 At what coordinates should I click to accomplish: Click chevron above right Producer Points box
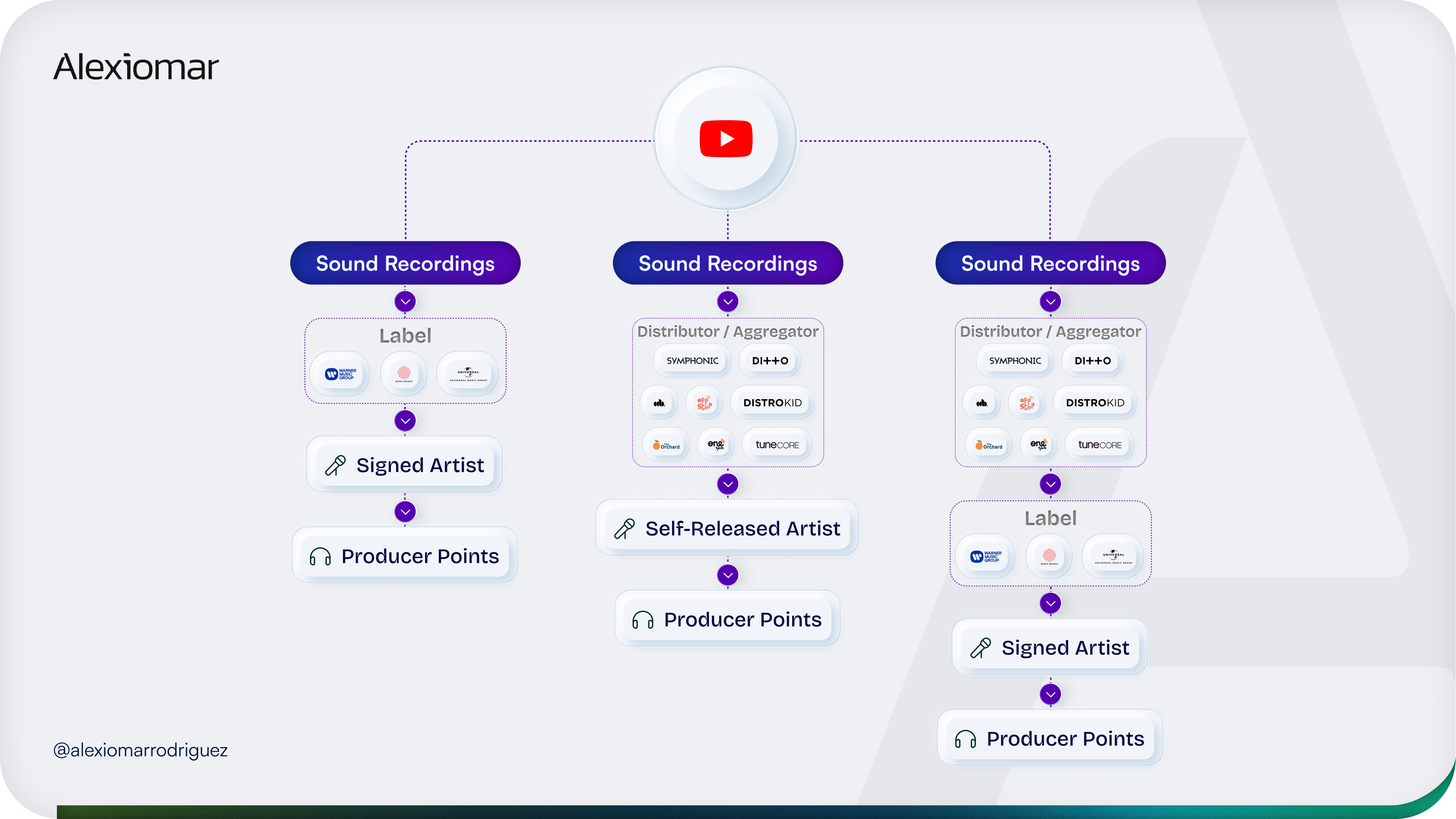point(1050,694)
